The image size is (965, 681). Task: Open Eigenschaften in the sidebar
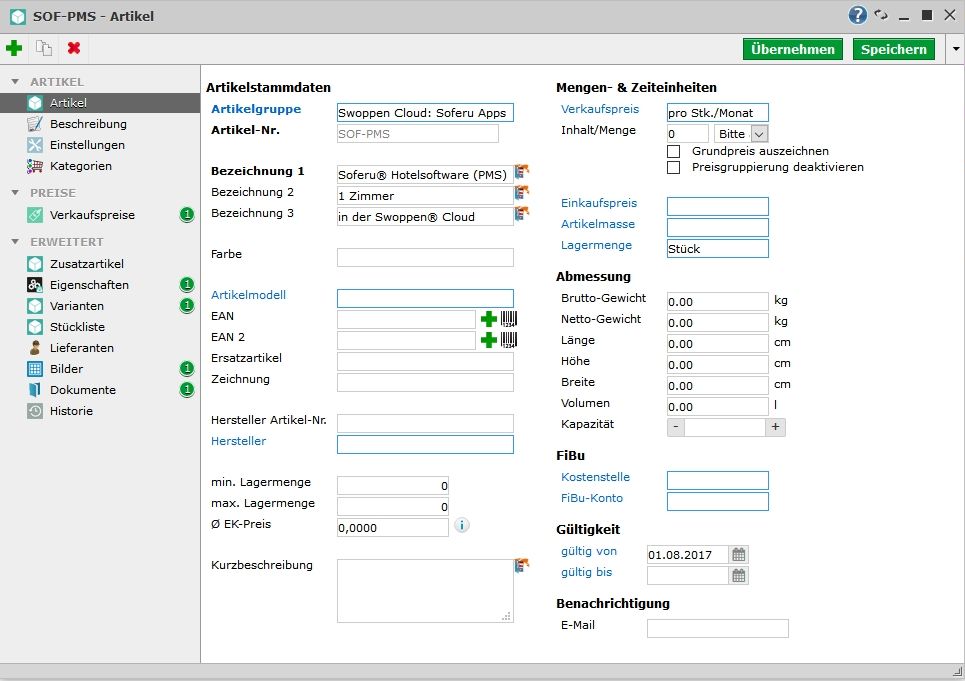point(100,284)
